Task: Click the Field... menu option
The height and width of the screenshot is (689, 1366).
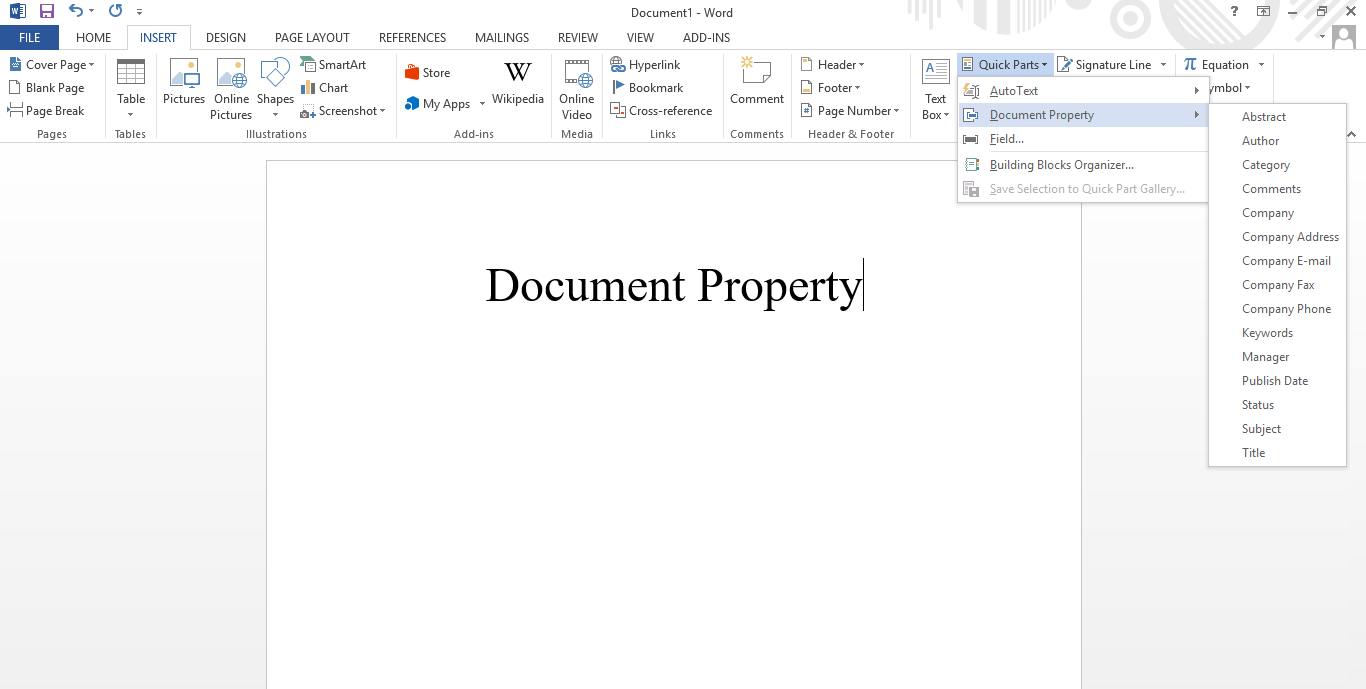Action: coord(1006,139)
